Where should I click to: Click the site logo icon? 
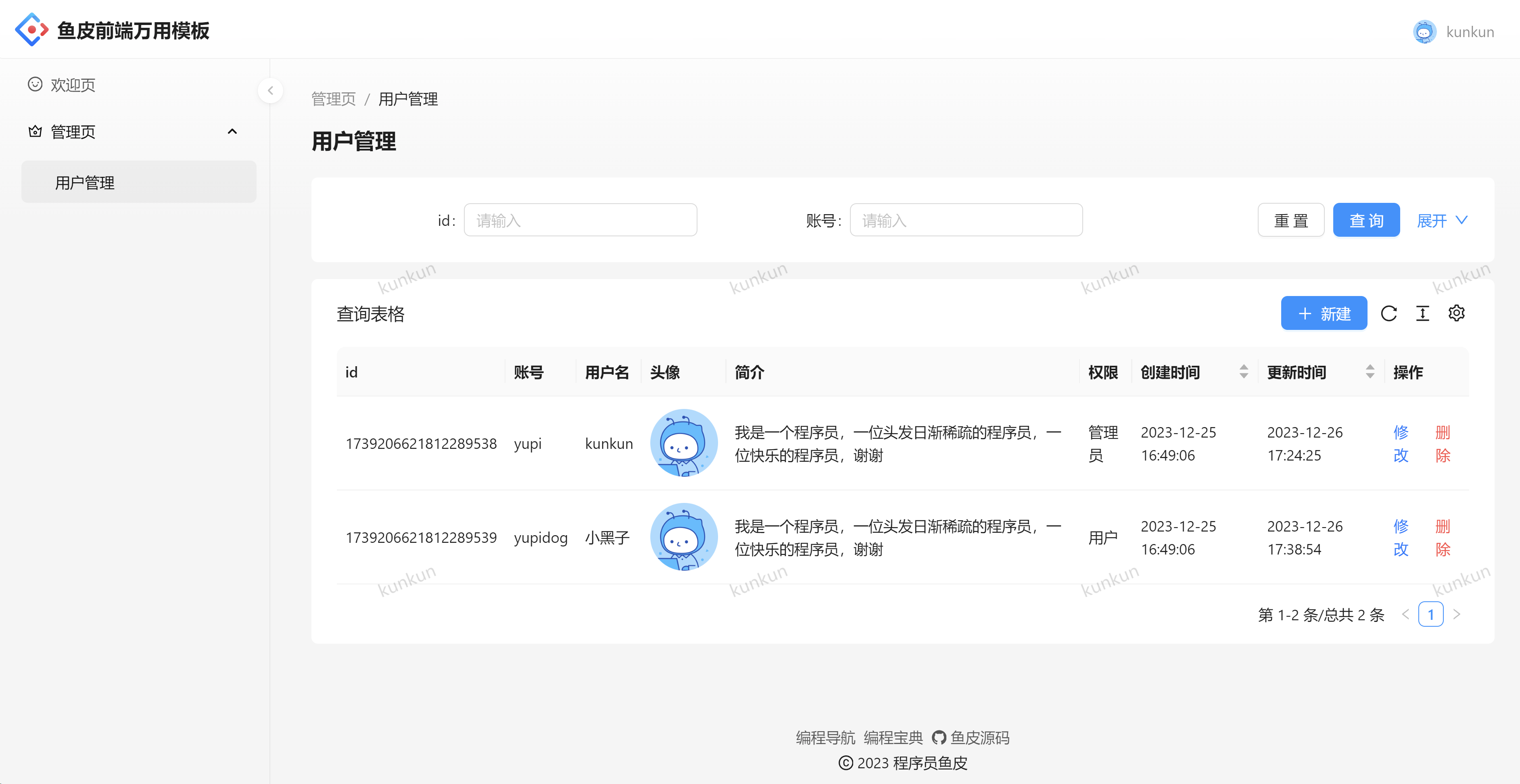click(x=31, y=29)
